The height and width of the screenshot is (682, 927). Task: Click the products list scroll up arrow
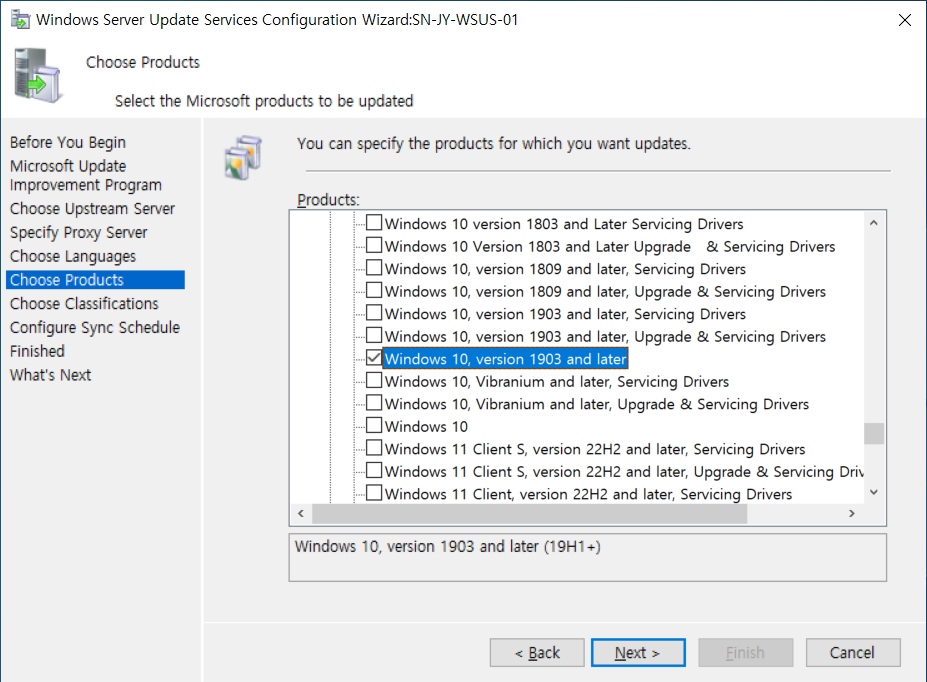[x=874, y=223]
